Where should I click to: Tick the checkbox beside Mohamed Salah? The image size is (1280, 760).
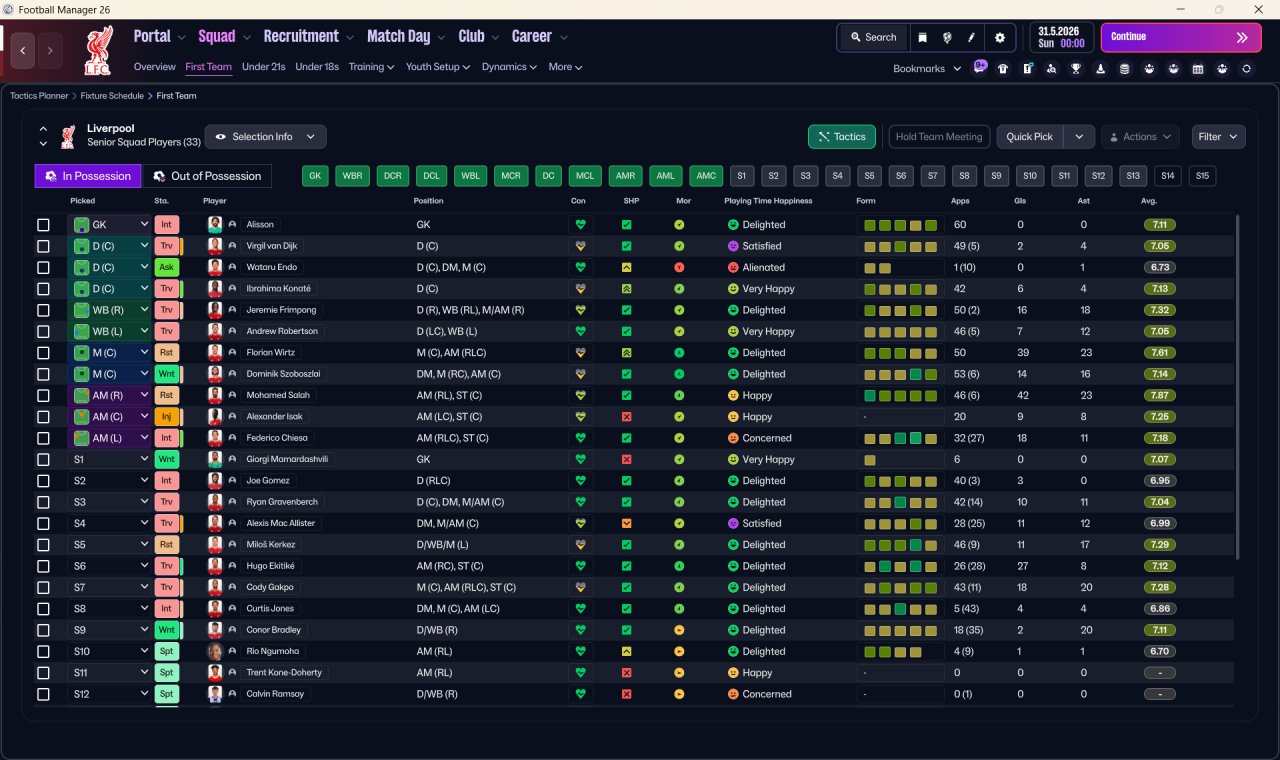43,395
